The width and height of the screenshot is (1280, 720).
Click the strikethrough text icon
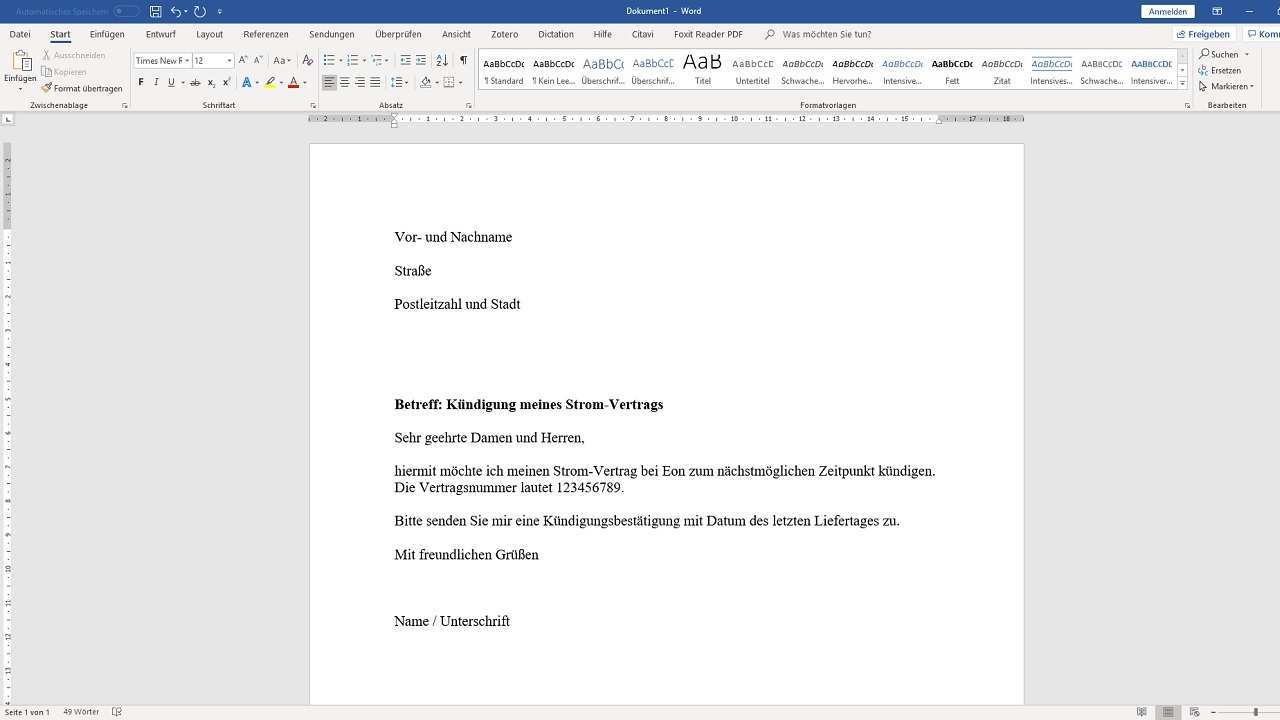click(195, 82)
